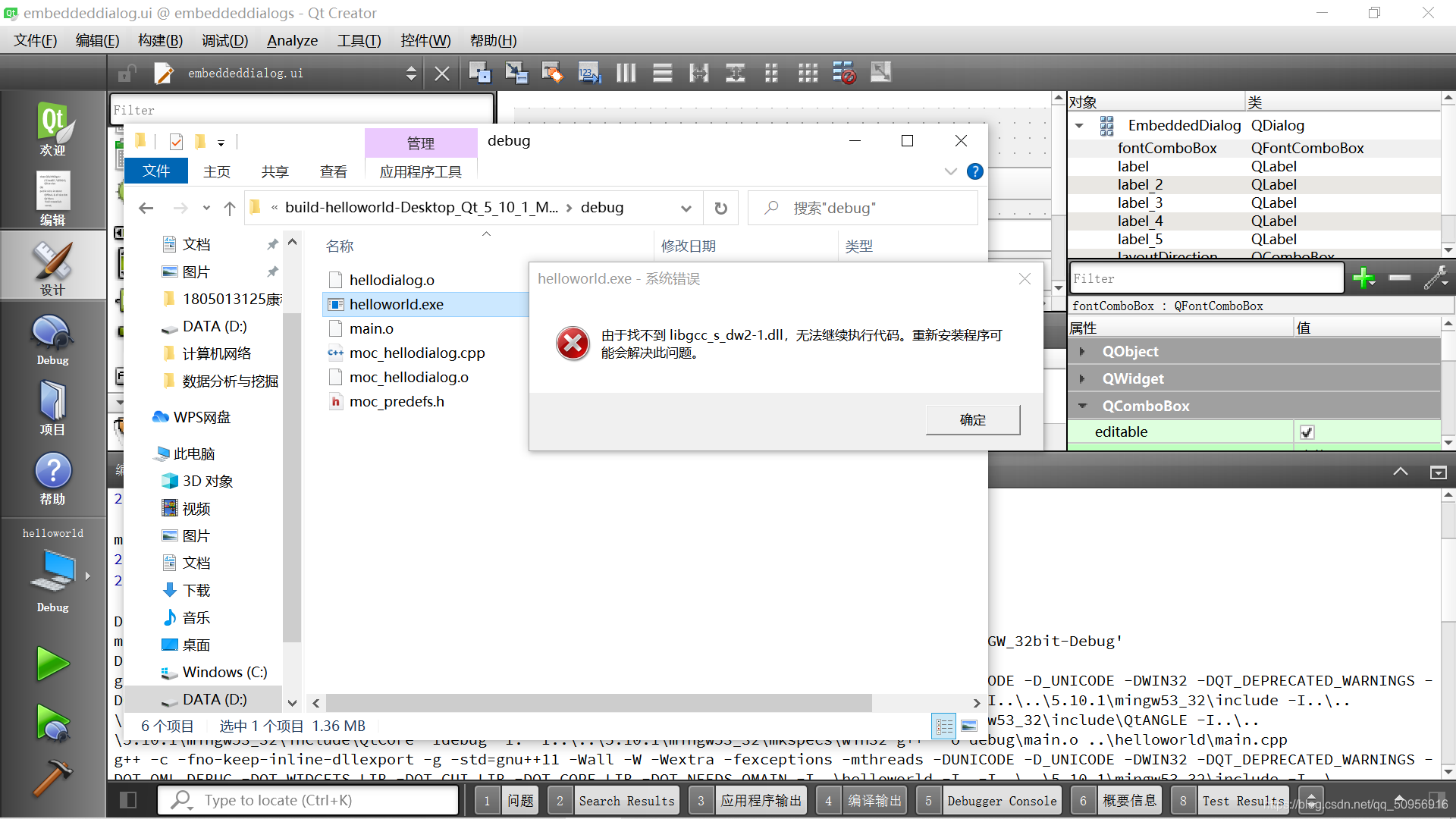The width and height of the screenshot is (1456, 819).
Task: Click Explorer help question mark icon
Action: (975, 171)
